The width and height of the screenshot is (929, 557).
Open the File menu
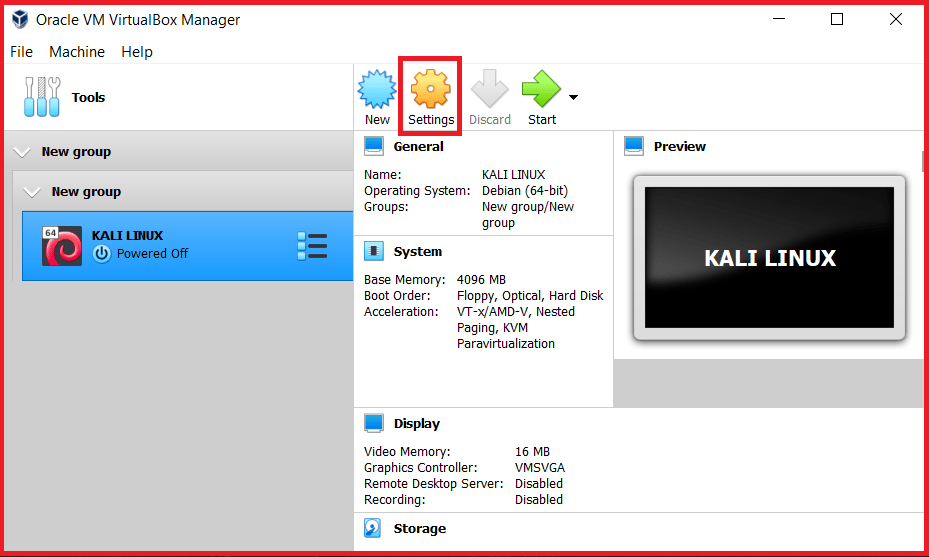(21, 52)
